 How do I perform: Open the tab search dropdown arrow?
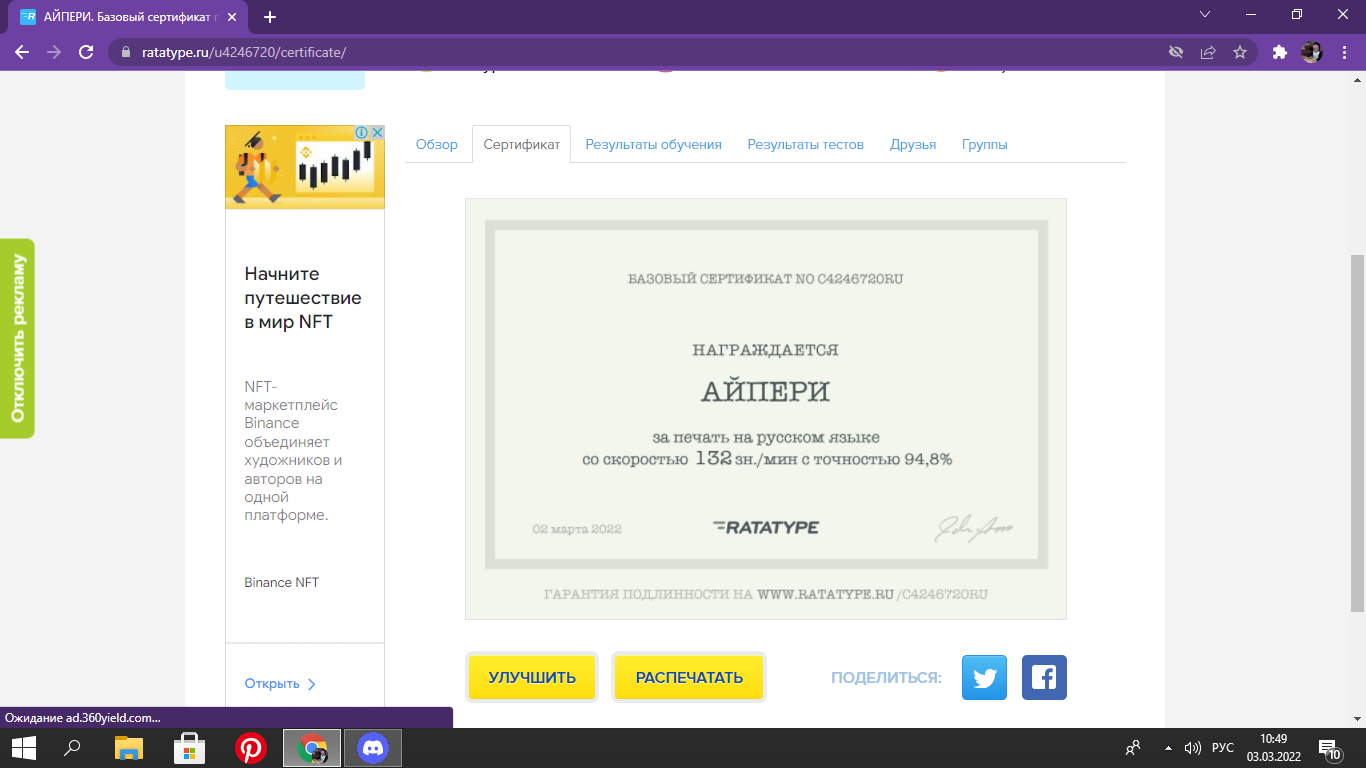1205,15
